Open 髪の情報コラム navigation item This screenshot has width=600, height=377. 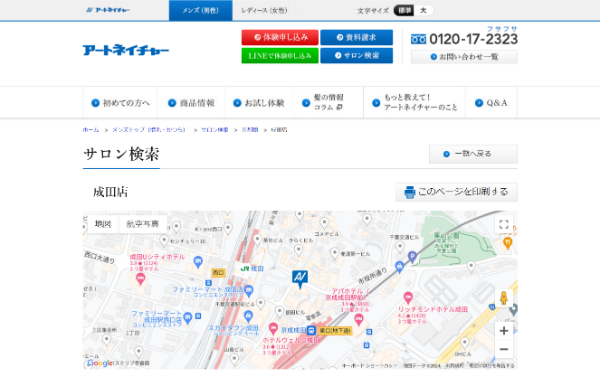pos(328,103)
